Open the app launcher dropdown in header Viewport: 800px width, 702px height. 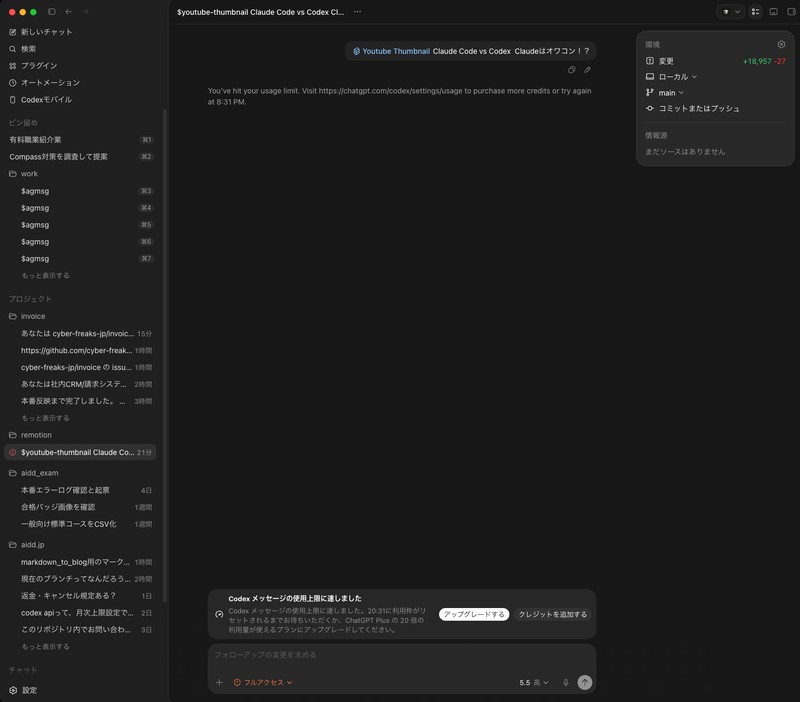point(731,12)
